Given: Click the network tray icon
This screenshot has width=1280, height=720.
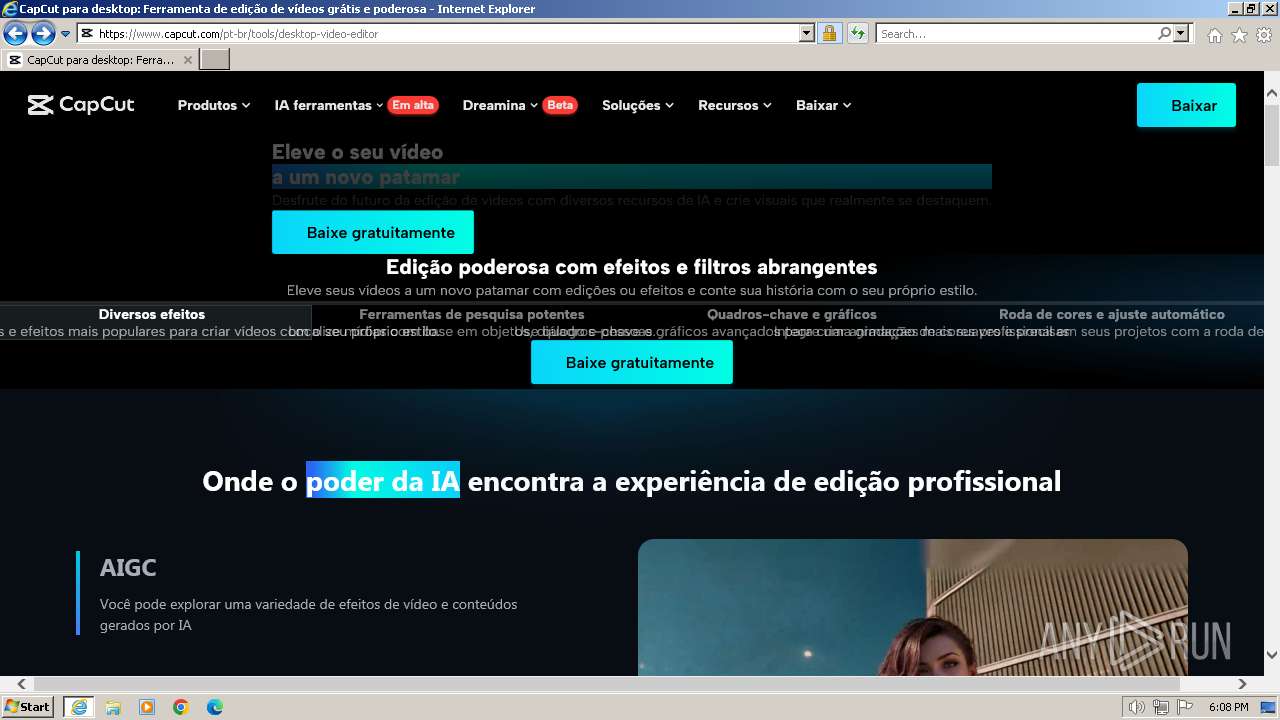Looking at the screenshot, I should tap(1160, 707).
